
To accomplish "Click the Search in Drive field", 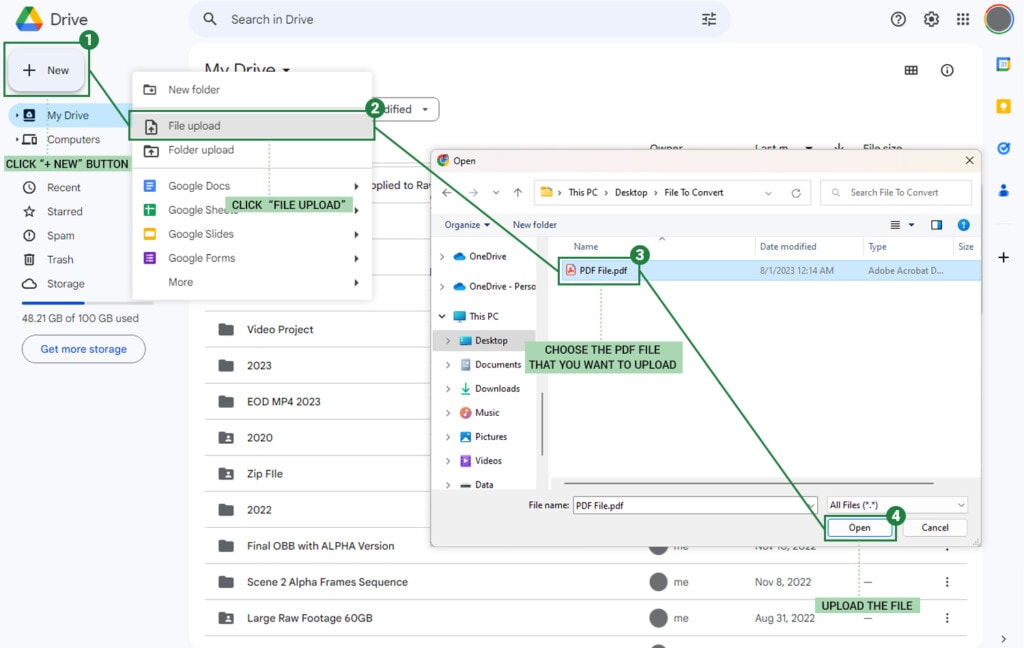I will pos(459,20).
